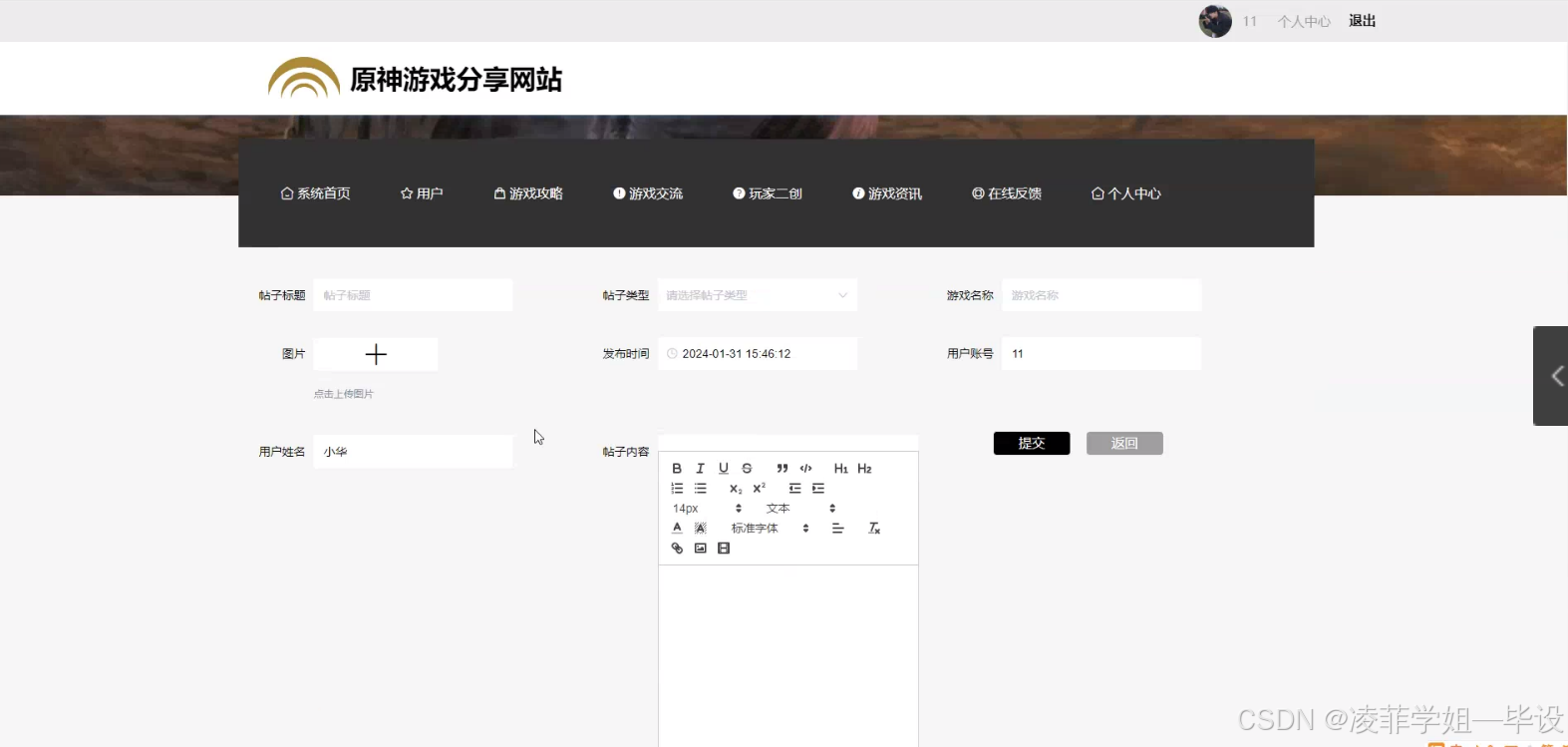Click the 提交 submit button

coord(1032,443)
